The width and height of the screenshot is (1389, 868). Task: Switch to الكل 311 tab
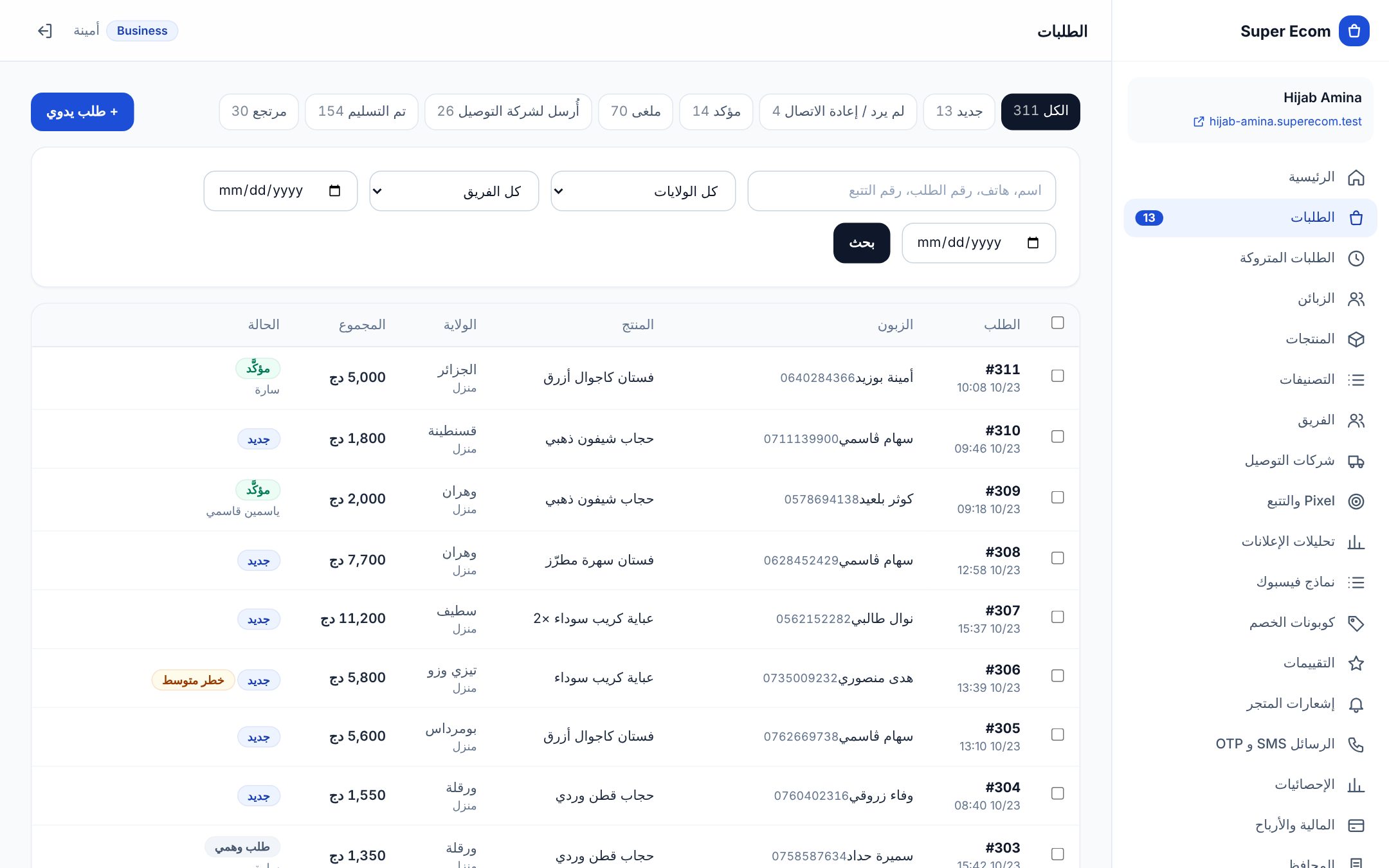click(x=1040, y=111)
